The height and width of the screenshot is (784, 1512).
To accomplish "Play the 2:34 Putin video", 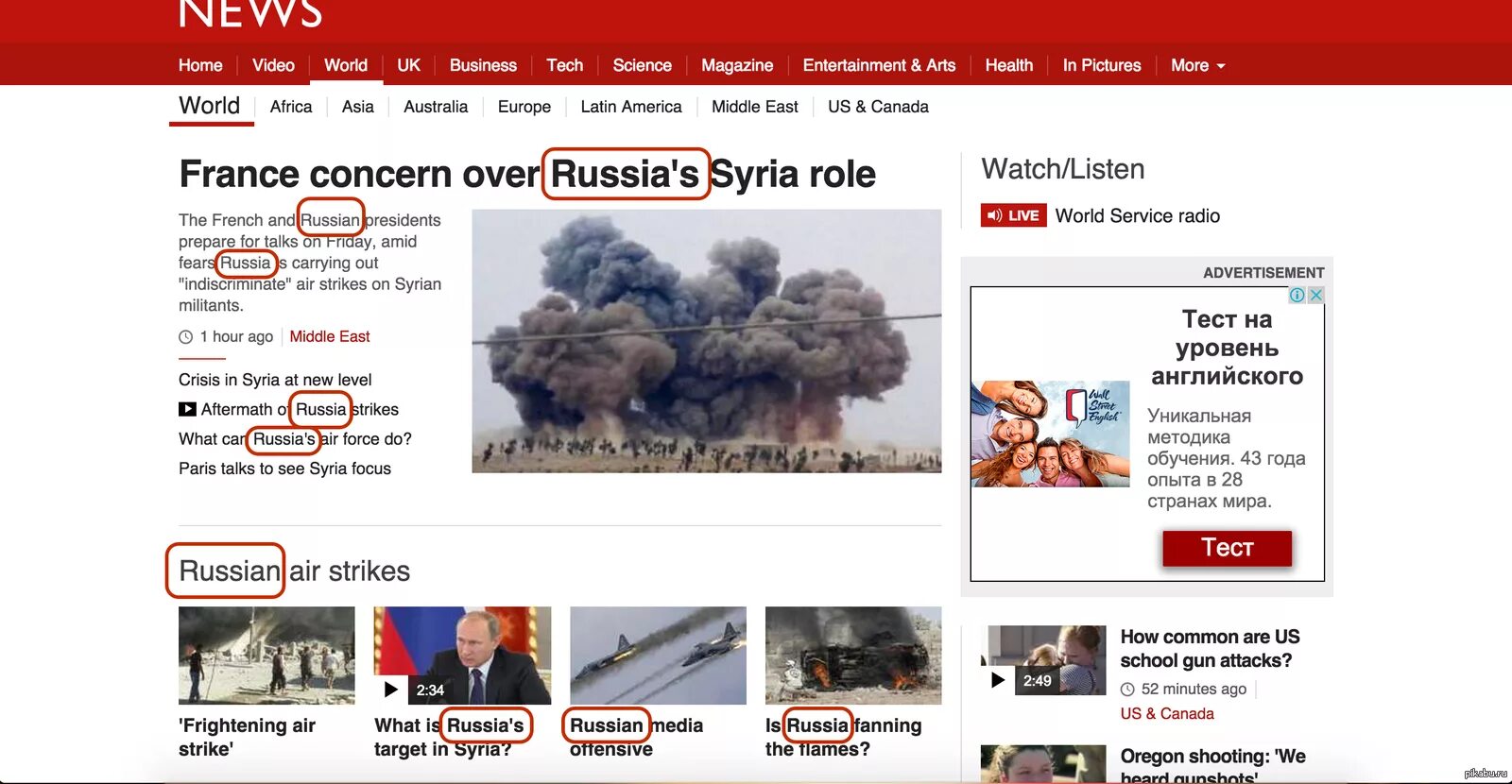I will coord(462,656).
